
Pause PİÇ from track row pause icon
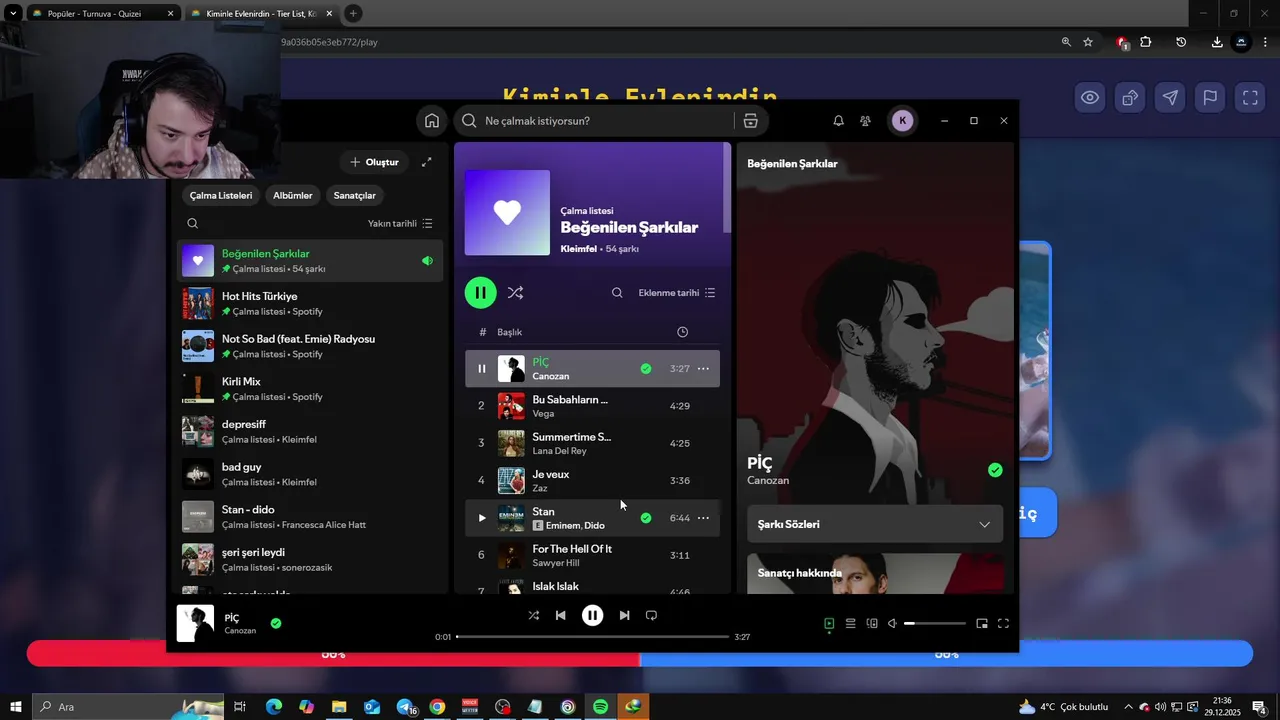point(481,369)
